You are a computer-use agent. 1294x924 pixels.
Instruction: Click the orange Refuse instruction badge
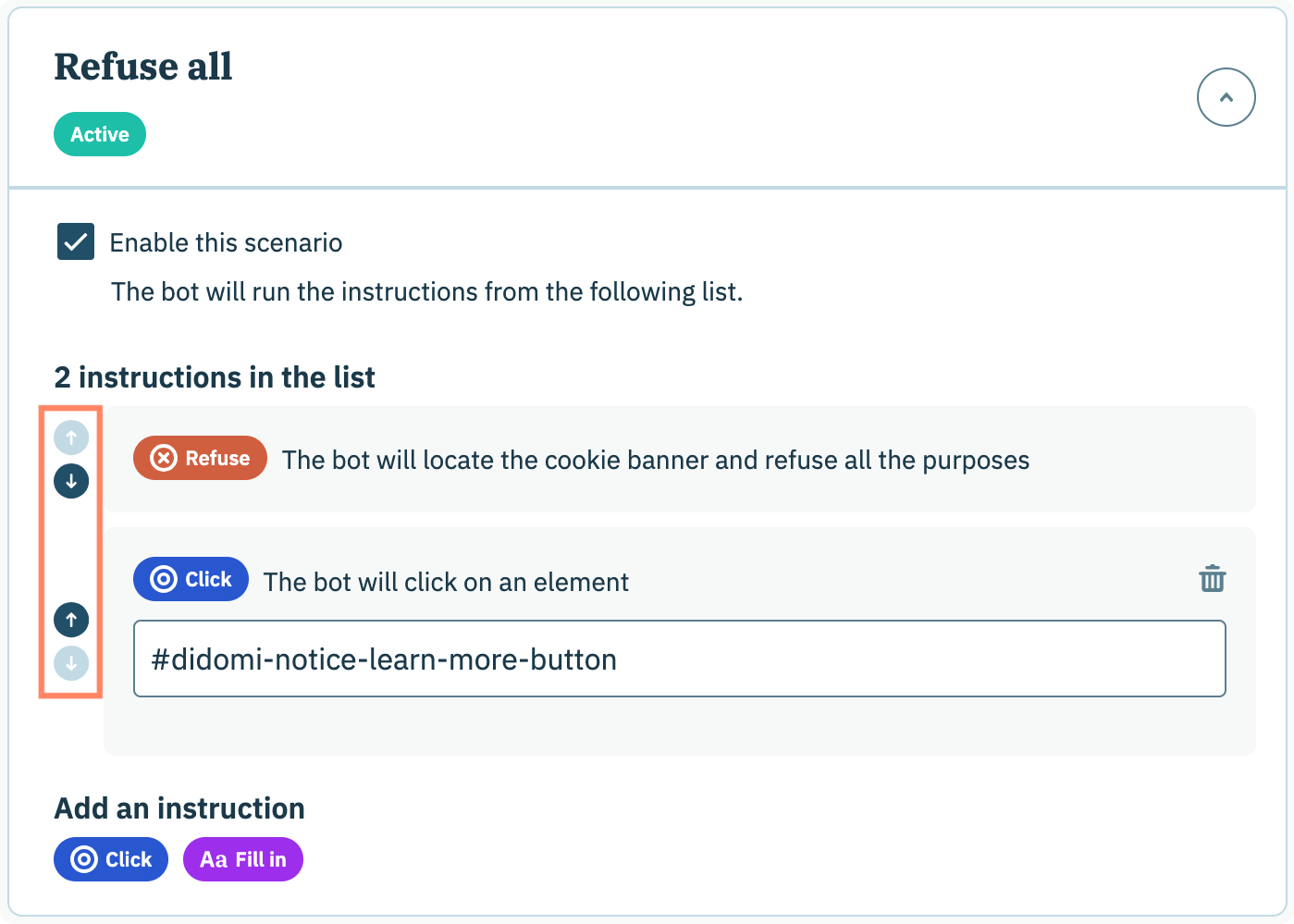pos(200,458)
